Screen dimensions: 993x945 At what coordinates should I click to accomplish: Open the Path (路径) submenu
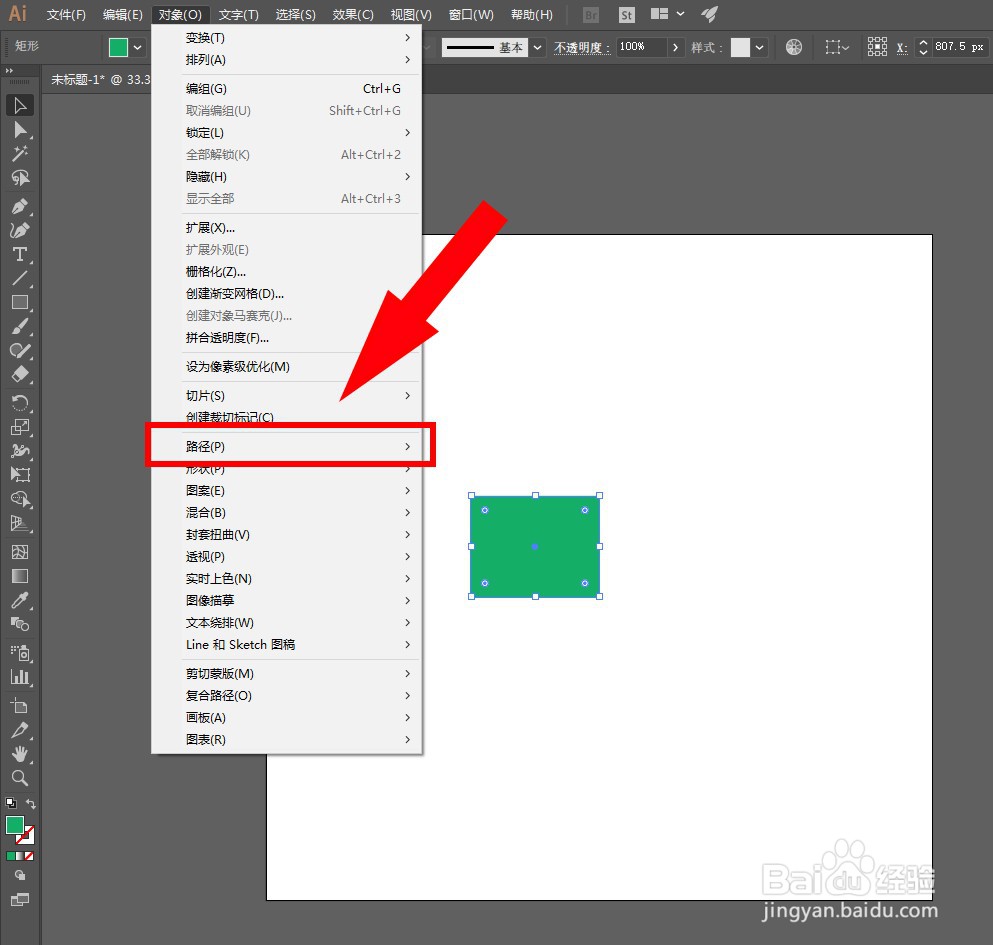[x=286, y=447]
